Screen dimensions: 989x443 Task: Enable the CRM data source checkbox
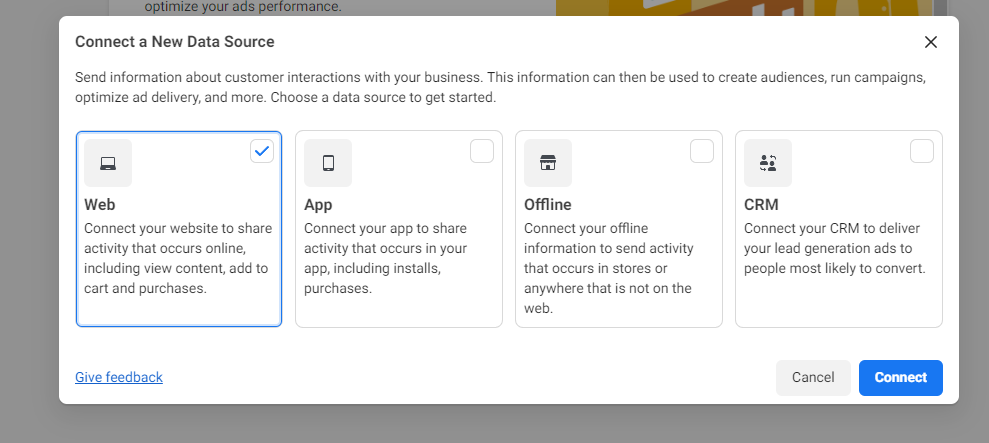pos(922,151)
